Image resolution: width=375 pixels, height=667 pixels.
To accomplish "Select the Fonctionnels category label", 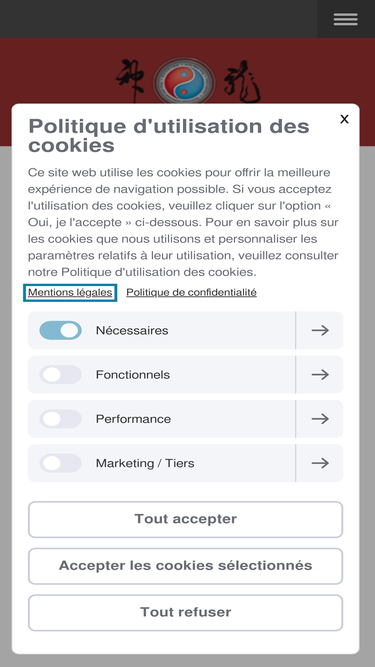I will (133, 375).
